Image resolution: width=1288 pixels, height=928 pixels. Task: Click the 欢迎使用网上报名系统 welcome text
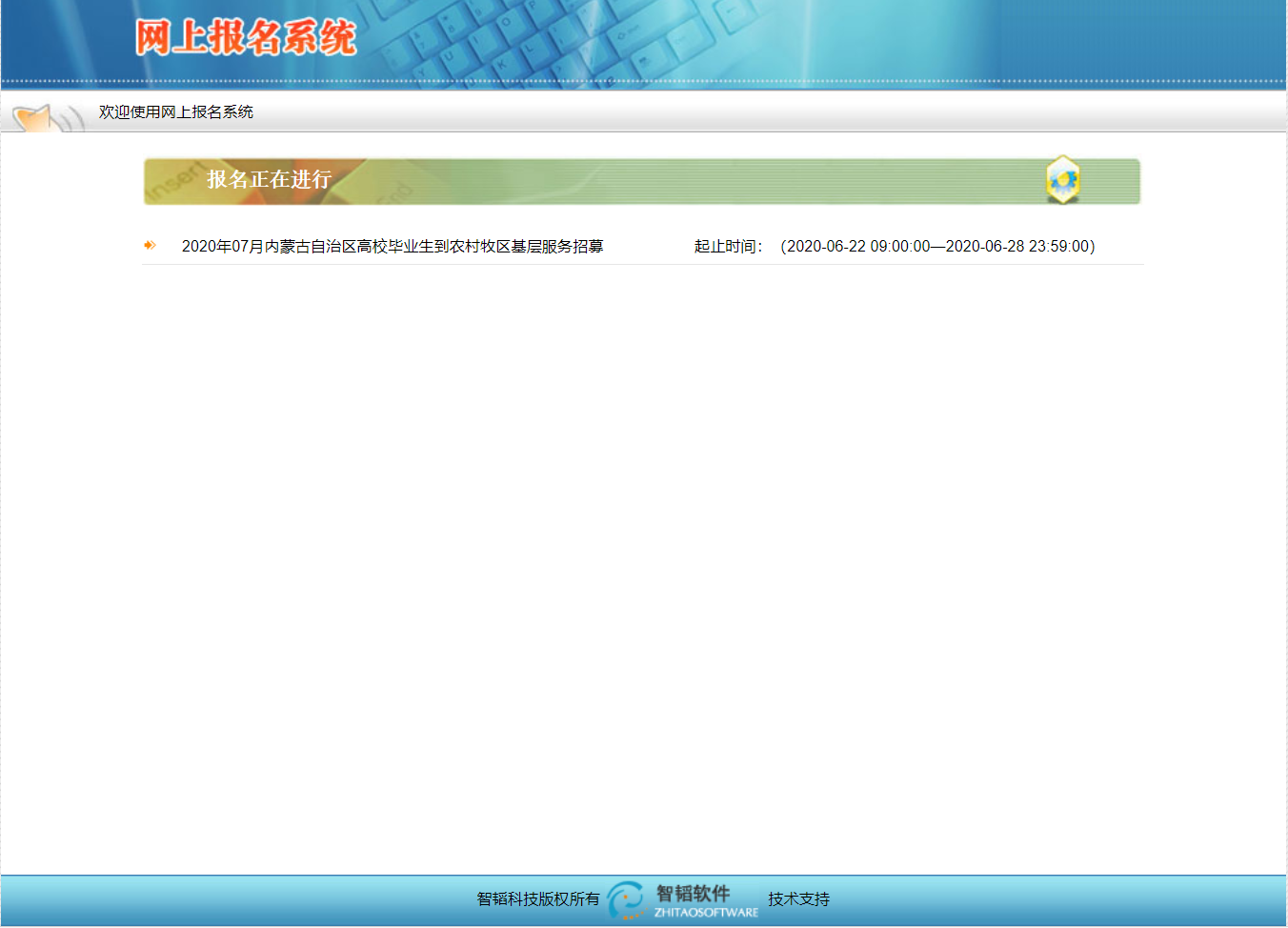point(176,112)
